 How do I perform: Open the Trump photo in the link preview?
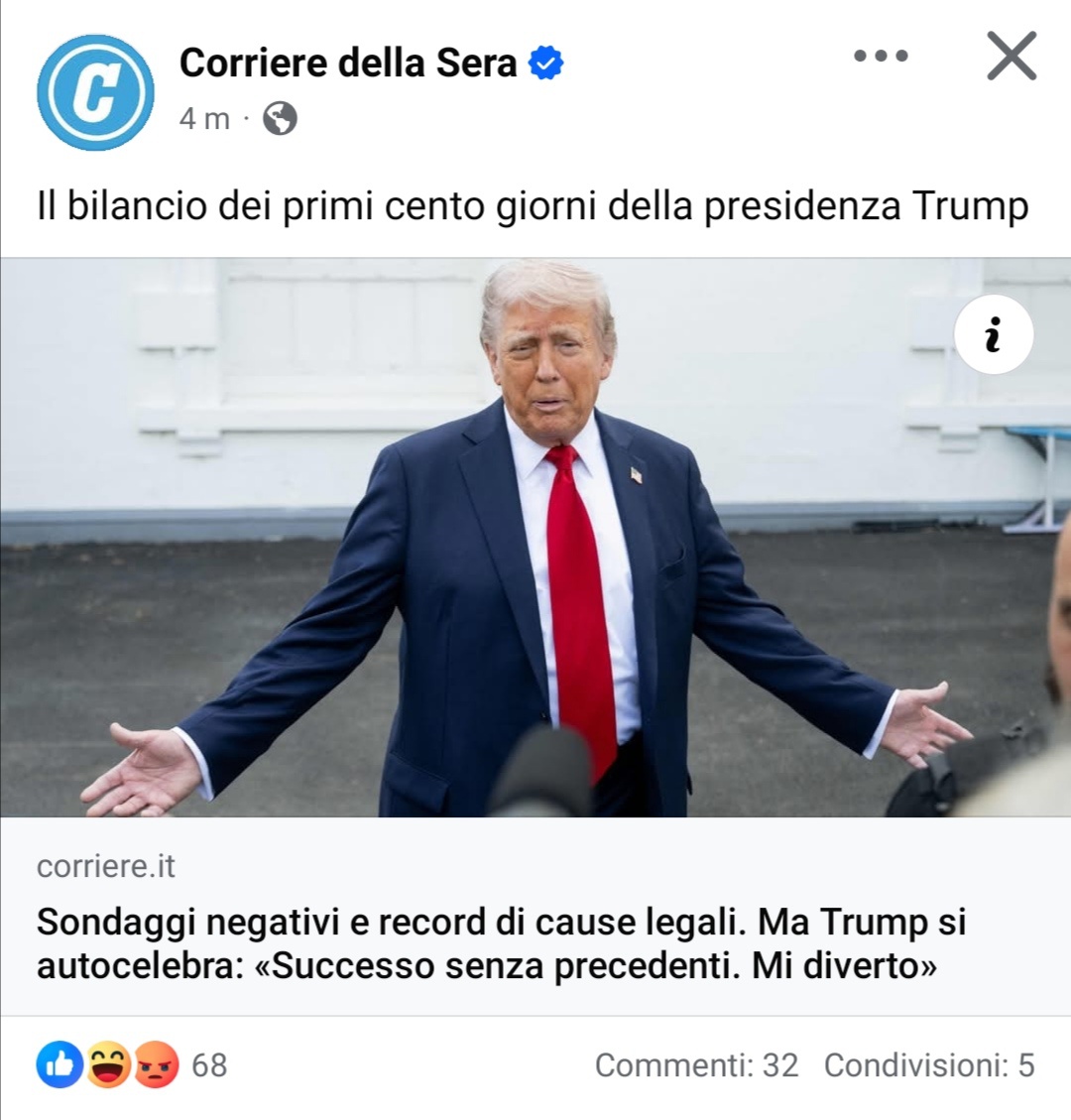535,537
